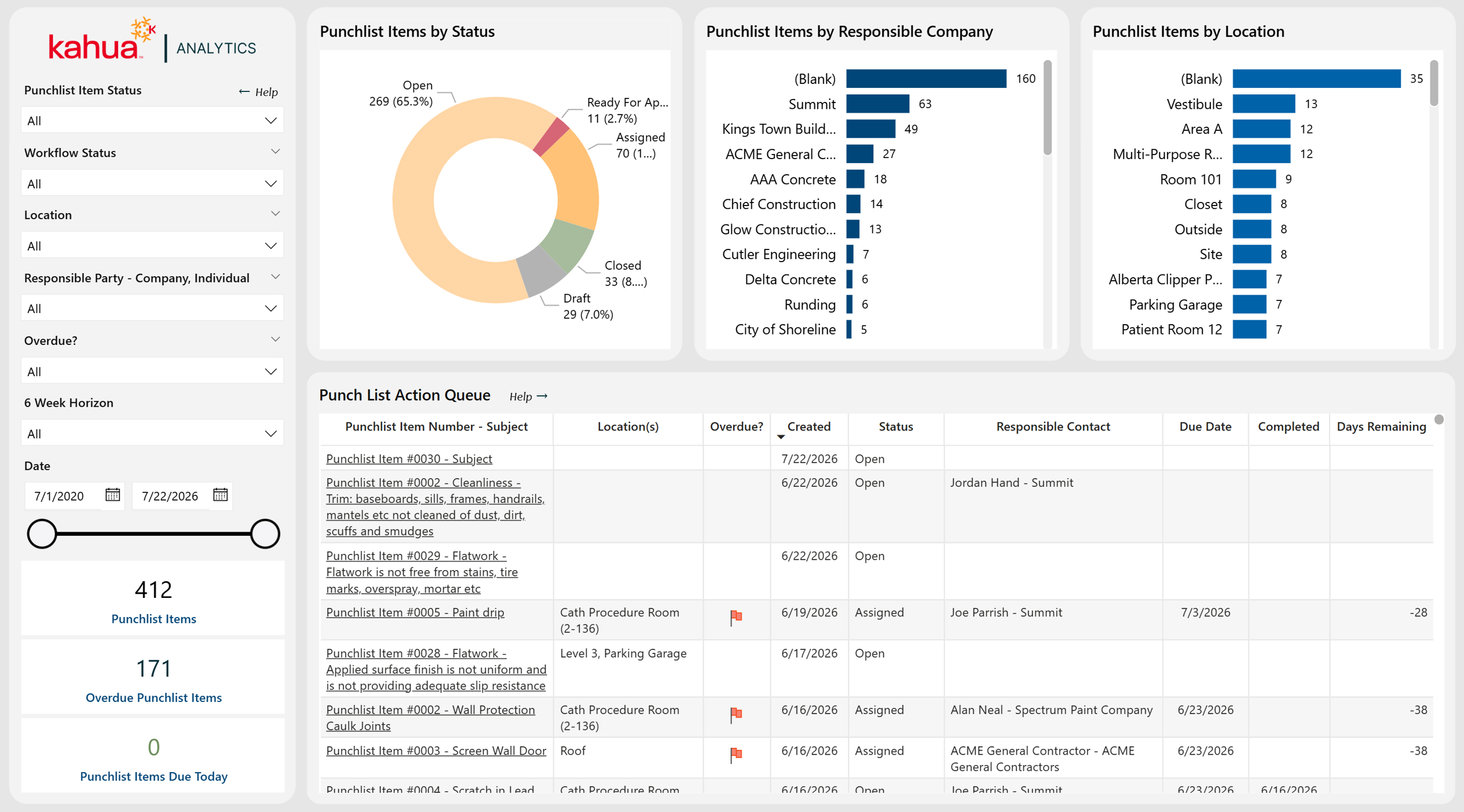Sort table by Created column header

pos(808,427)
